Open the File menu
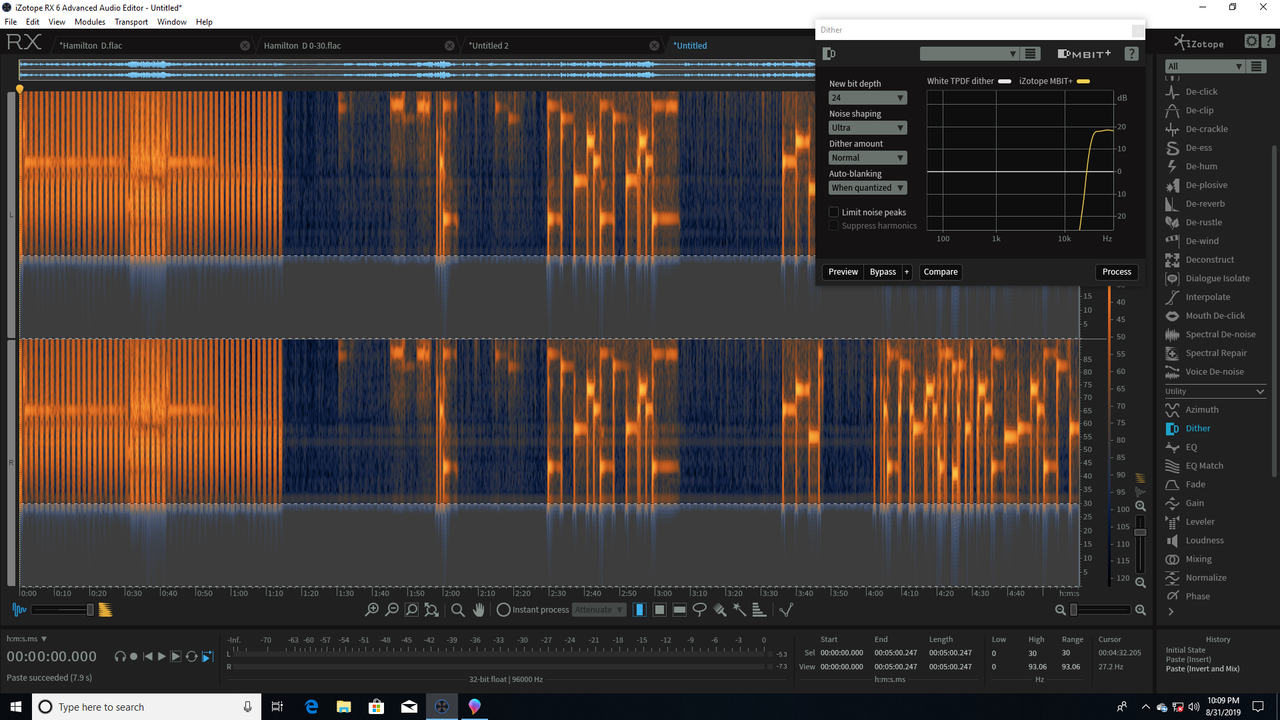 click(x=10, y=22)
